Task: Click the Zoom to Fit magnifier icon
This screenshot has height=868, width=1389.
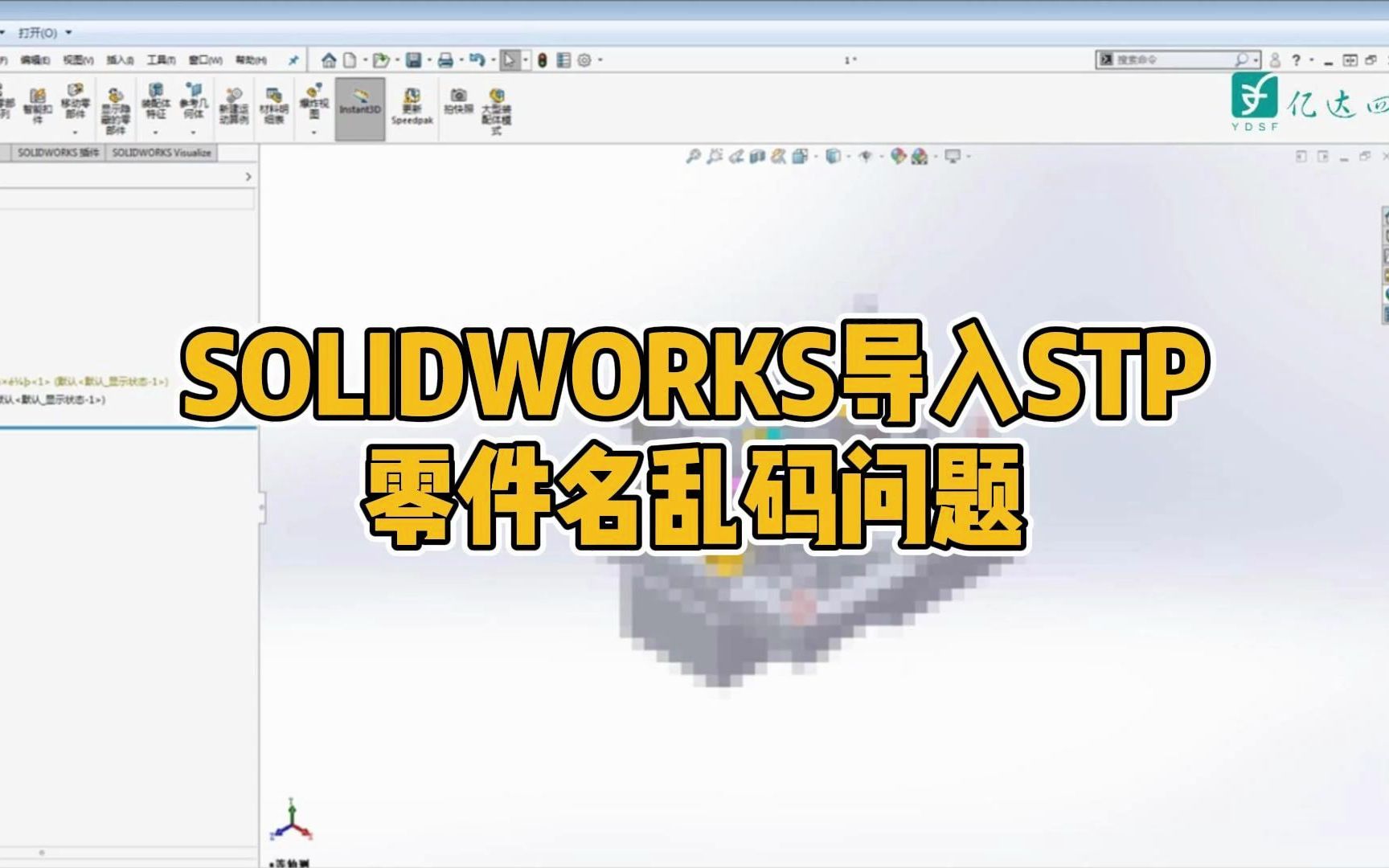Action: click(693, 157)
